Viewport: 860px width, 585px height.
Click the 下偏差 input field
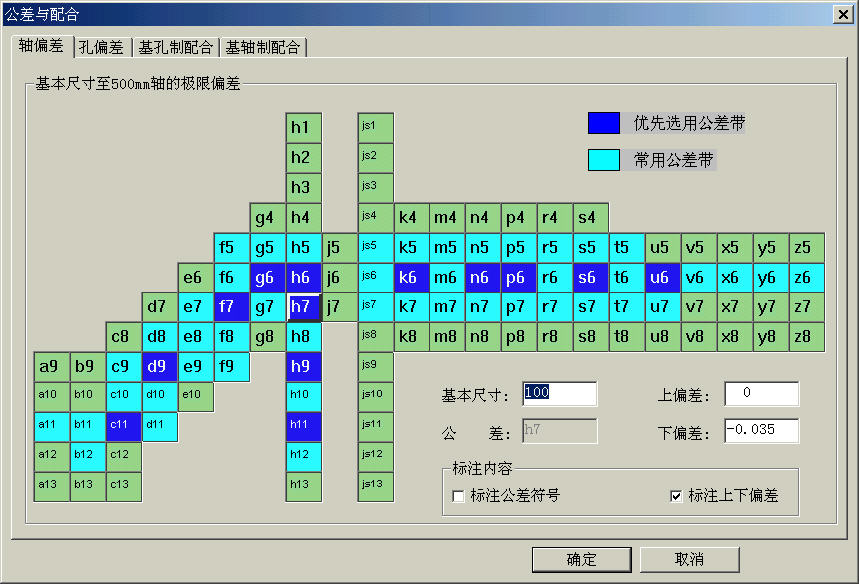coord(761,431)
